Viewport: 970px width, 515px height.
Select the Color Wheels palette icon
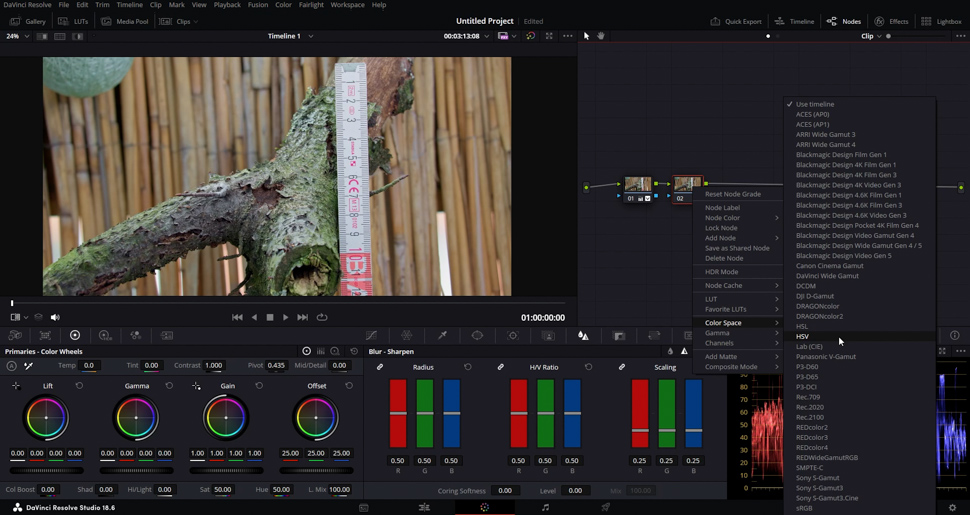coord(75,335)
